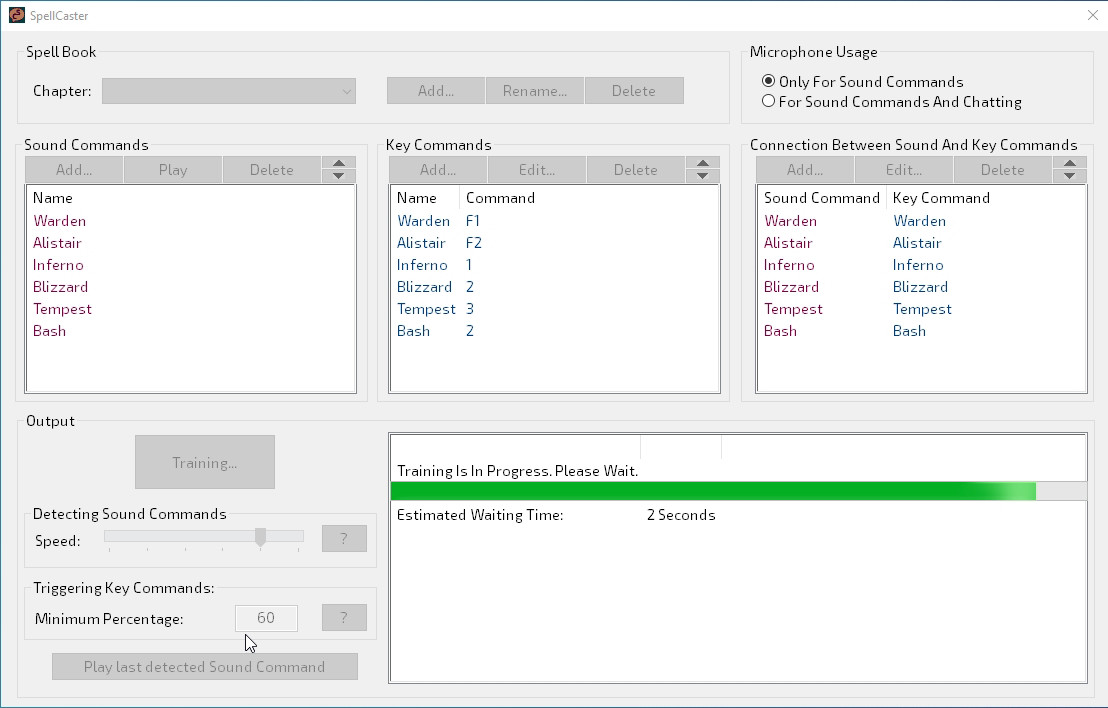Move Connection entry up with arrow

coord(1069,164)
